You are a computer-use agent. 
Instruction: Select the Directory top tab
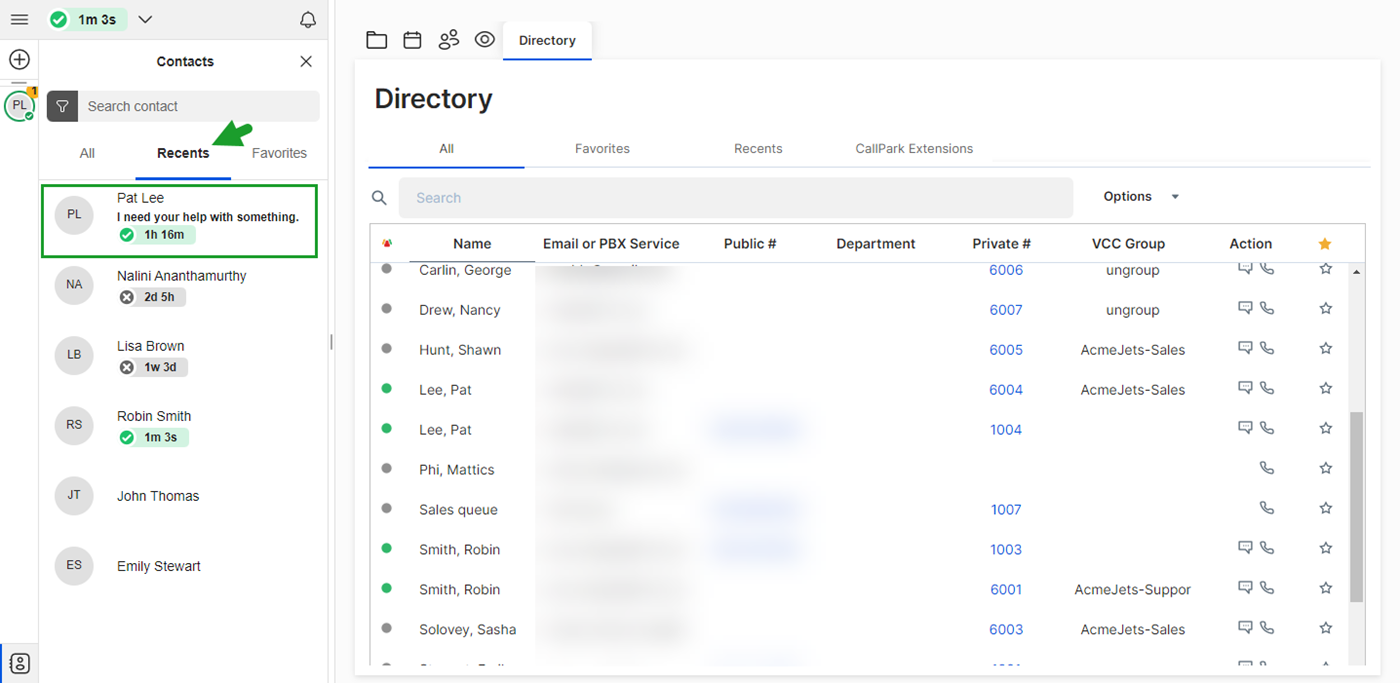[547, 41]
